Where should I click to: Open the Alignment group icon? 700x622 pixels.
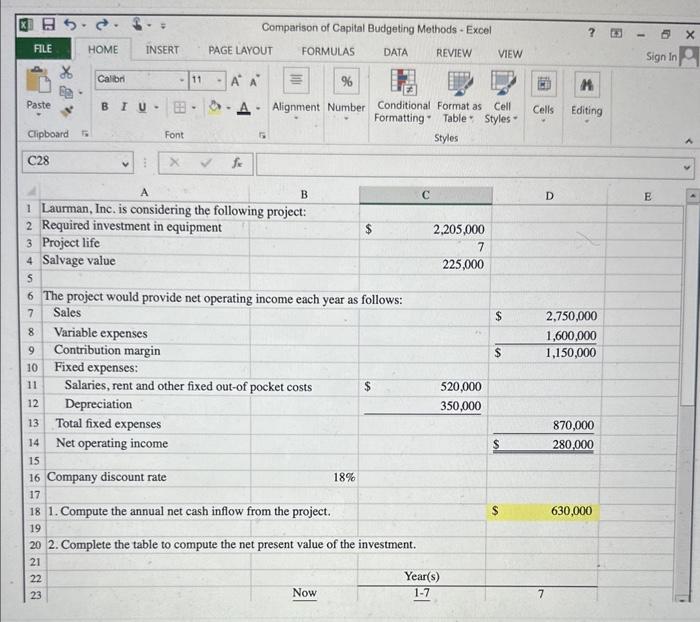[296, 80]
